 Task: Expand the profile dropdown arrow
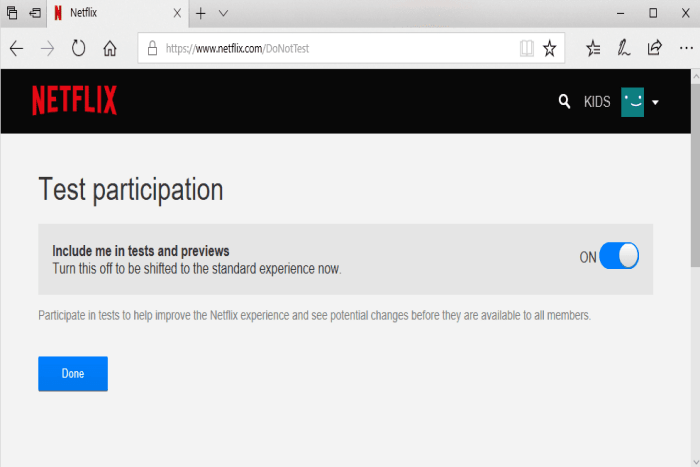point(655,103)
